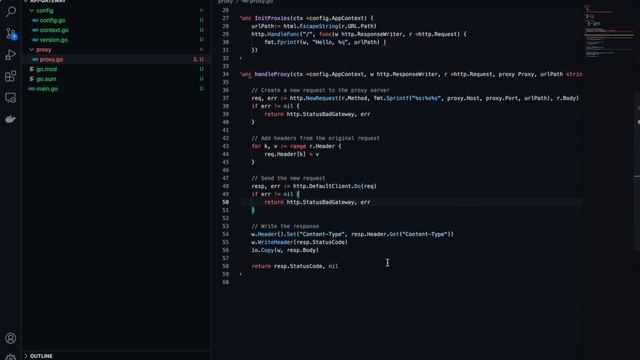The image size is (640, 360).
Task: Click the 'http.DefaultClient.Do(req)' call
Action: click(x=335, y=186)
